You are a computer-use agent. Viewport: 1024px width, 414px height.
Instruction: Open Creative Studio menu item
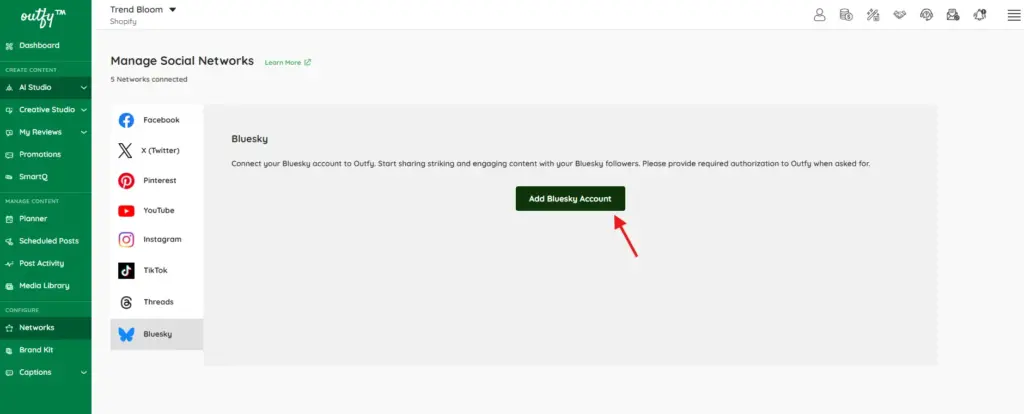click(x=46, y=110)
